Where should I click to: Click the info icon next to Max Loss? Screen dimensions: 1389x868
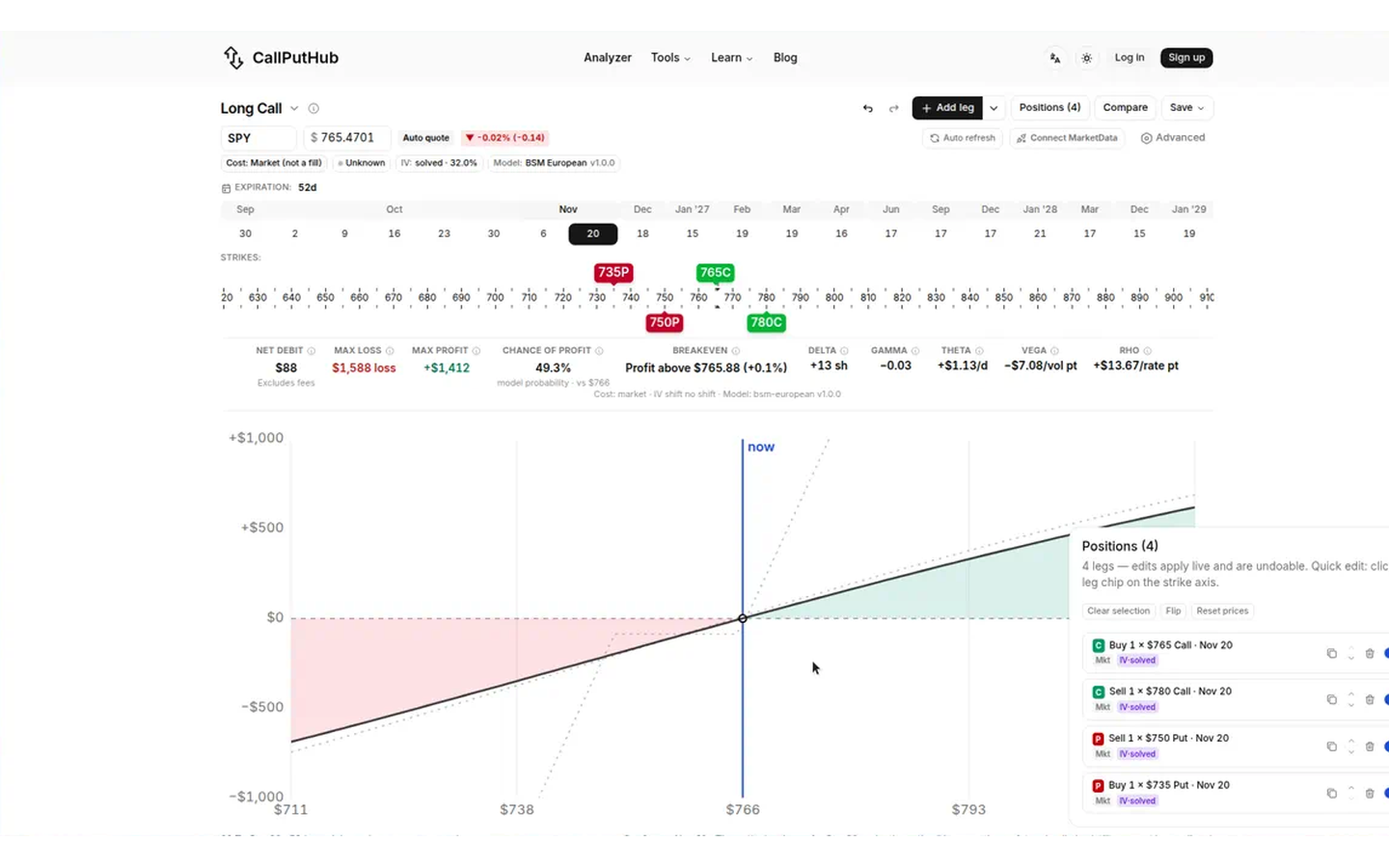390,351
